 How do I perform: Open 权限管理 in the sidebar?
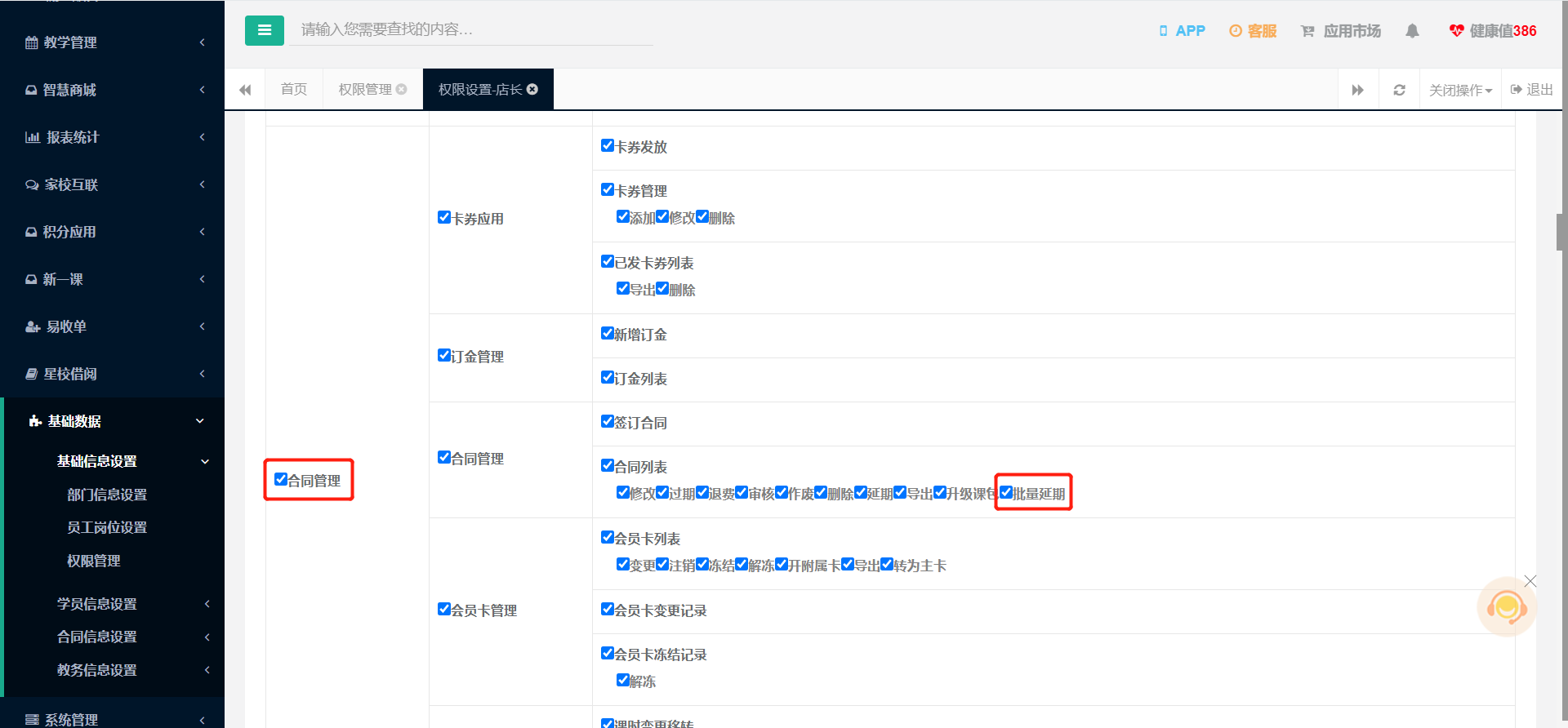pyautogui.click(x=94, y=561)
